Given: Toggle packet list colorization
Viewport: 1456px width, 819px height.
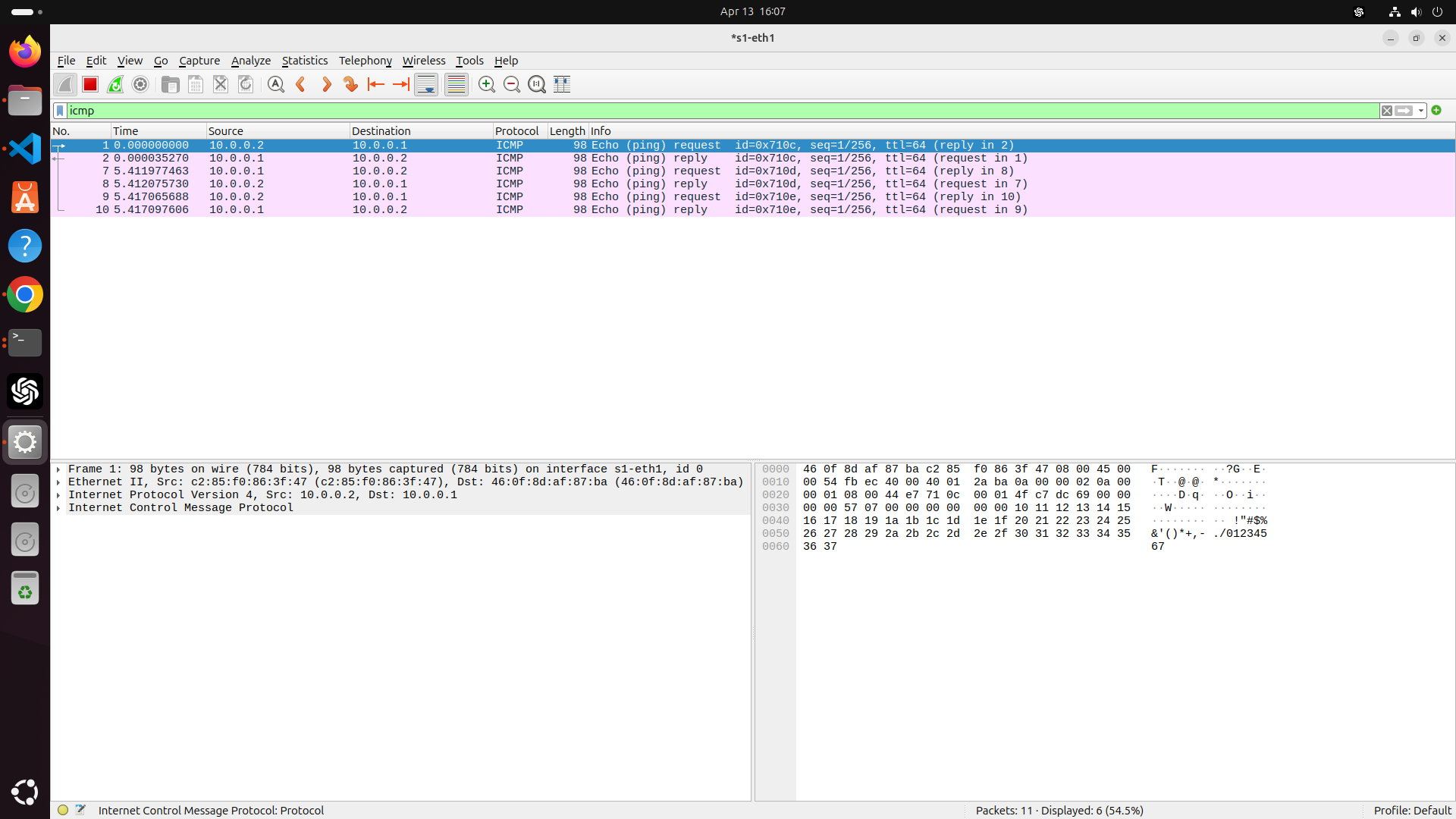Looking at the screenshot, I should tap(456, 84).
